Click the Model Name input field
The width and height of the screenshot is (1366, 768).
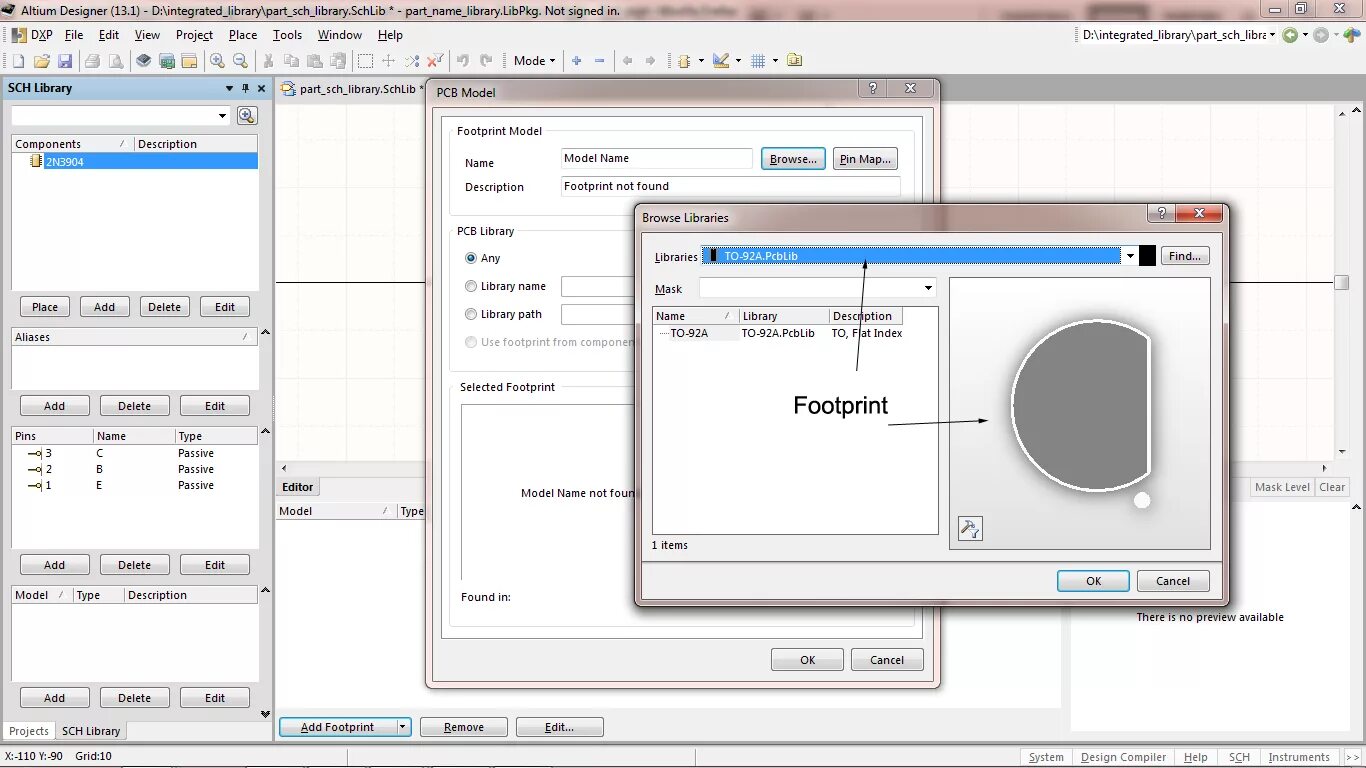657,158
